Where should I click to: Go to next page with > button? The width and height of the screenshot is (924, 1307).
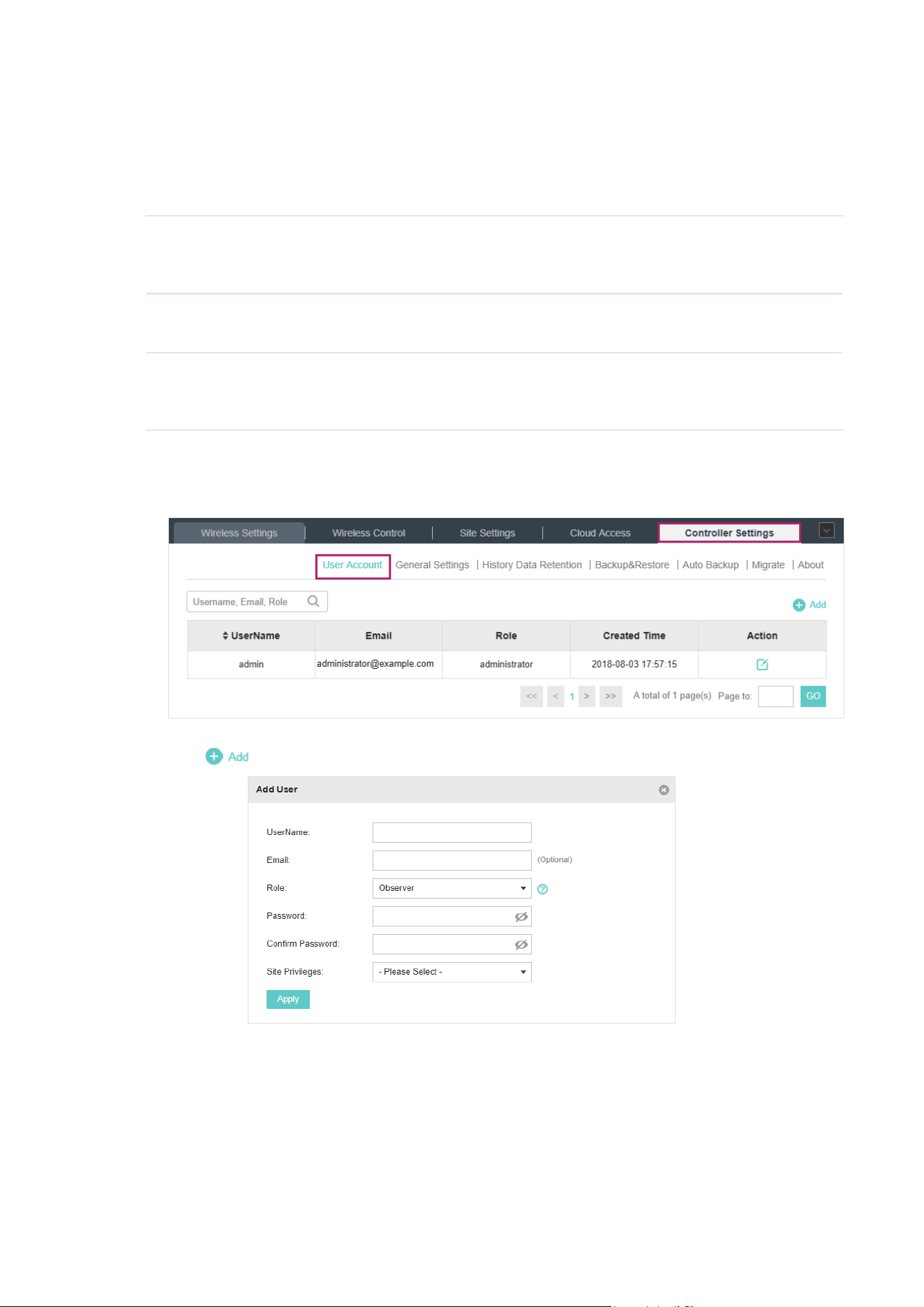click(587, 696)
